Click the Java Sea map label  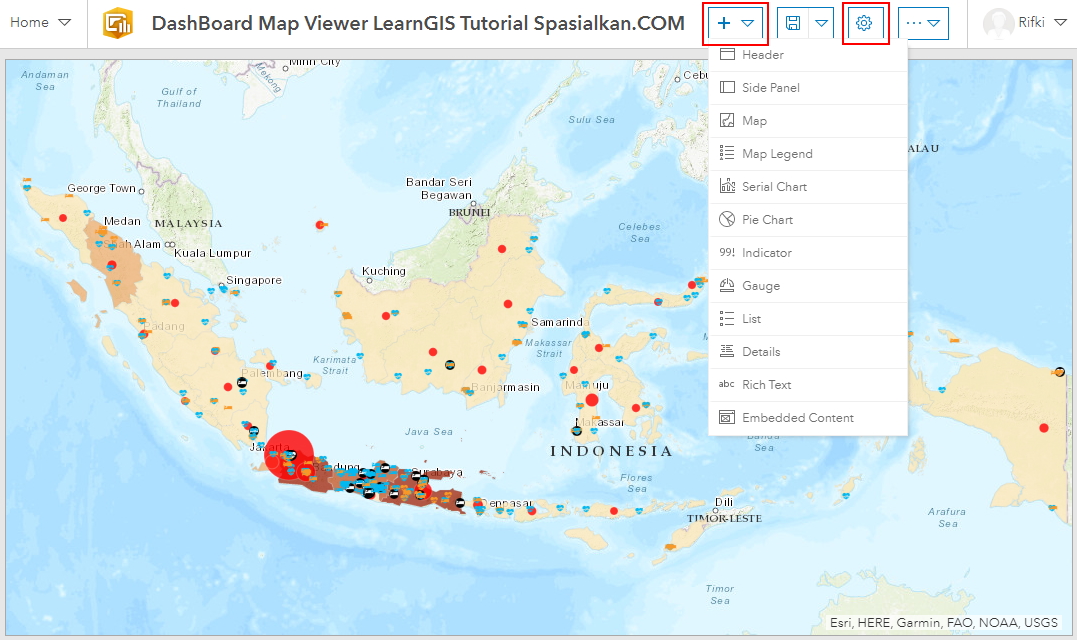pyautogui.click(x=429, y=432)
